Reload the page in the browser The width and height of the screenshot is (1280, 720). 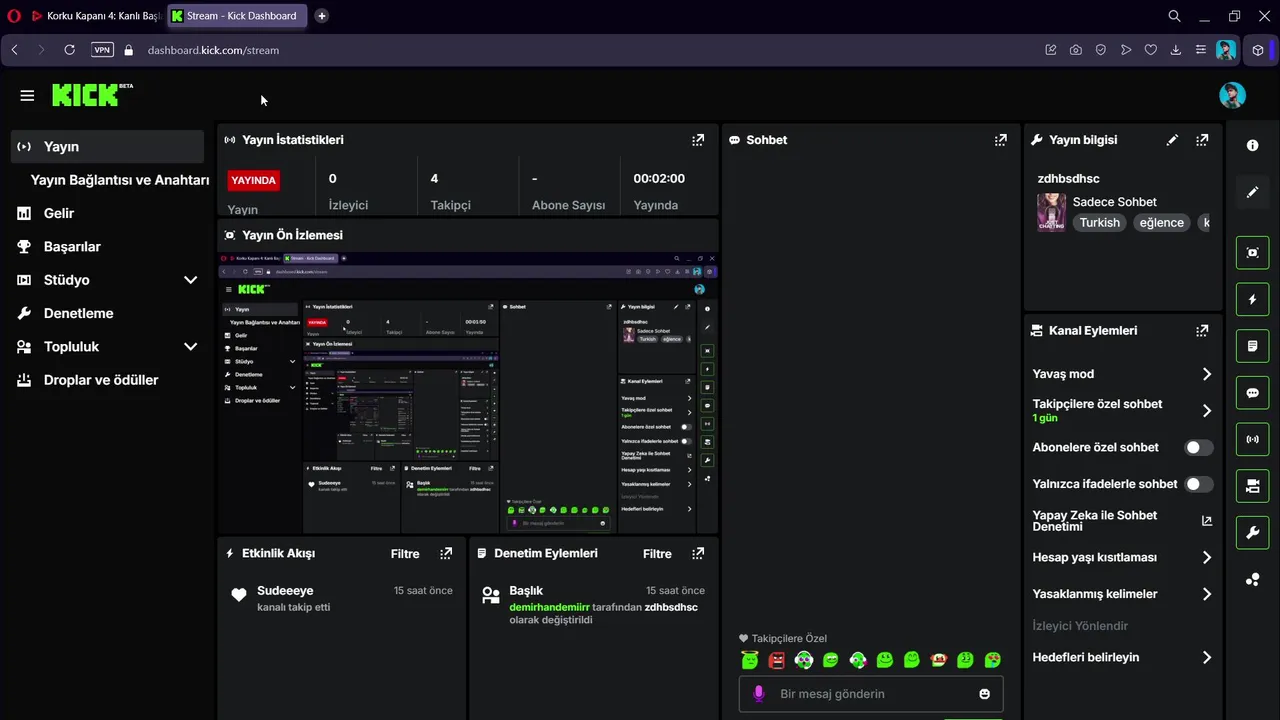click(69, 49)
